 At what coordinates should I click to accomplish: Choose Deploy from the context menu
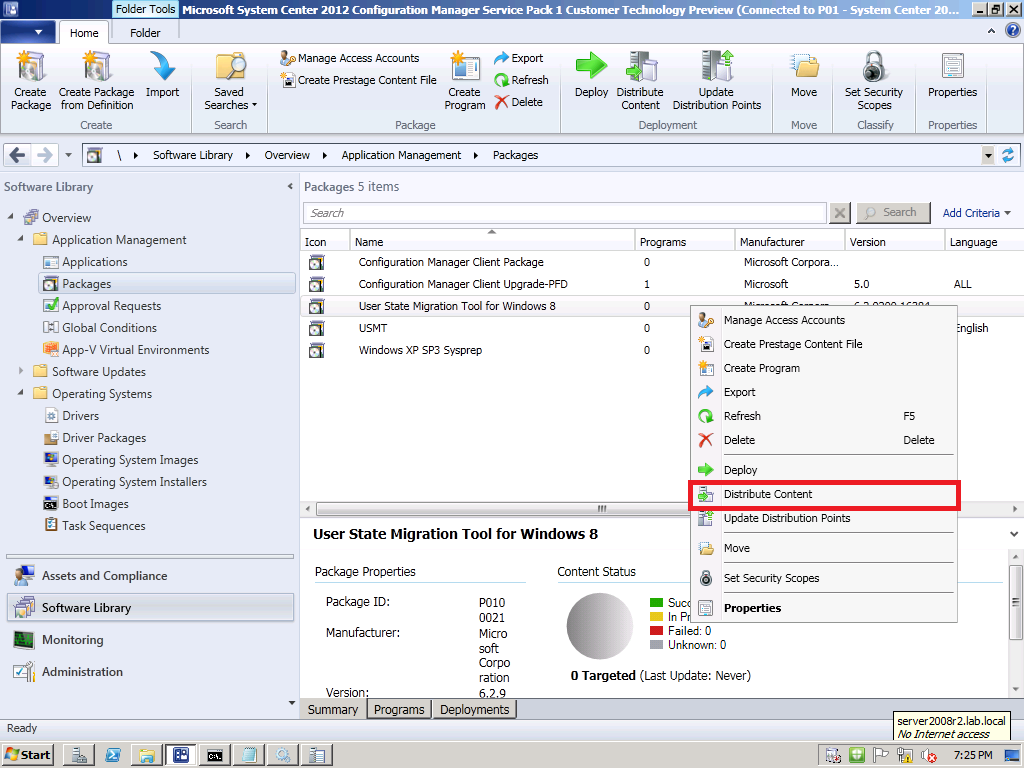pyautogui.click(x=824, y=470)
